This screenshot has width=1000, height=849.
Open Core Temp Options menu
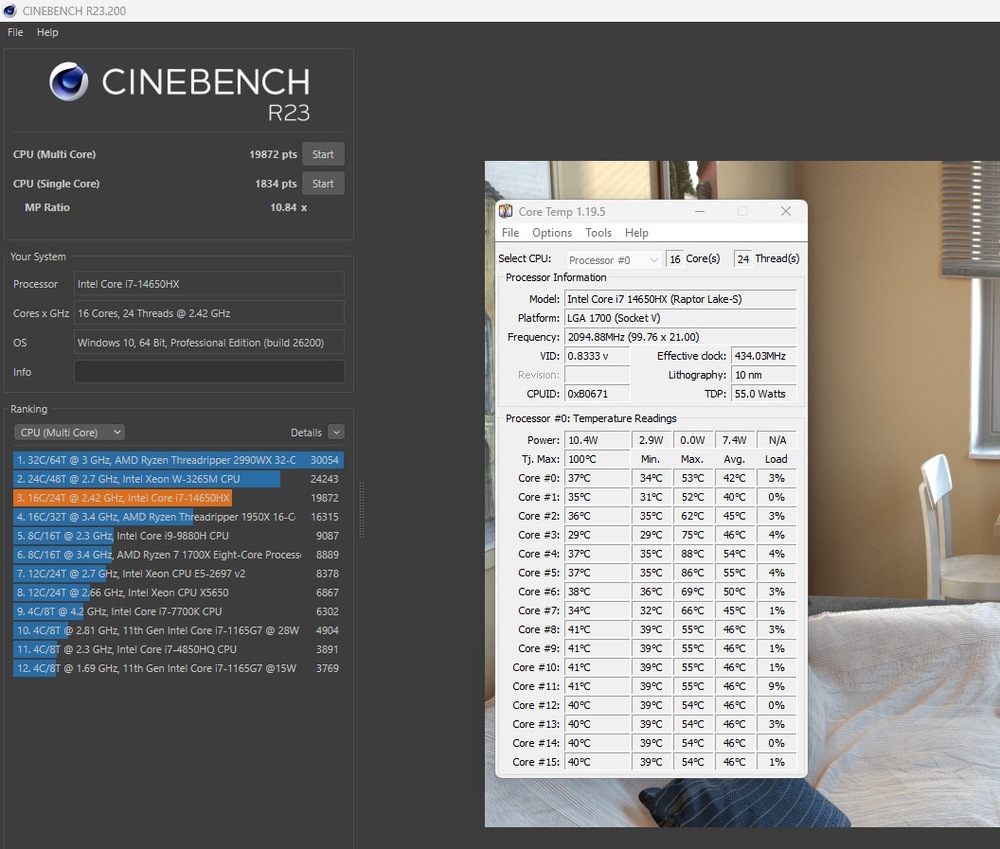tap(552, 233)
